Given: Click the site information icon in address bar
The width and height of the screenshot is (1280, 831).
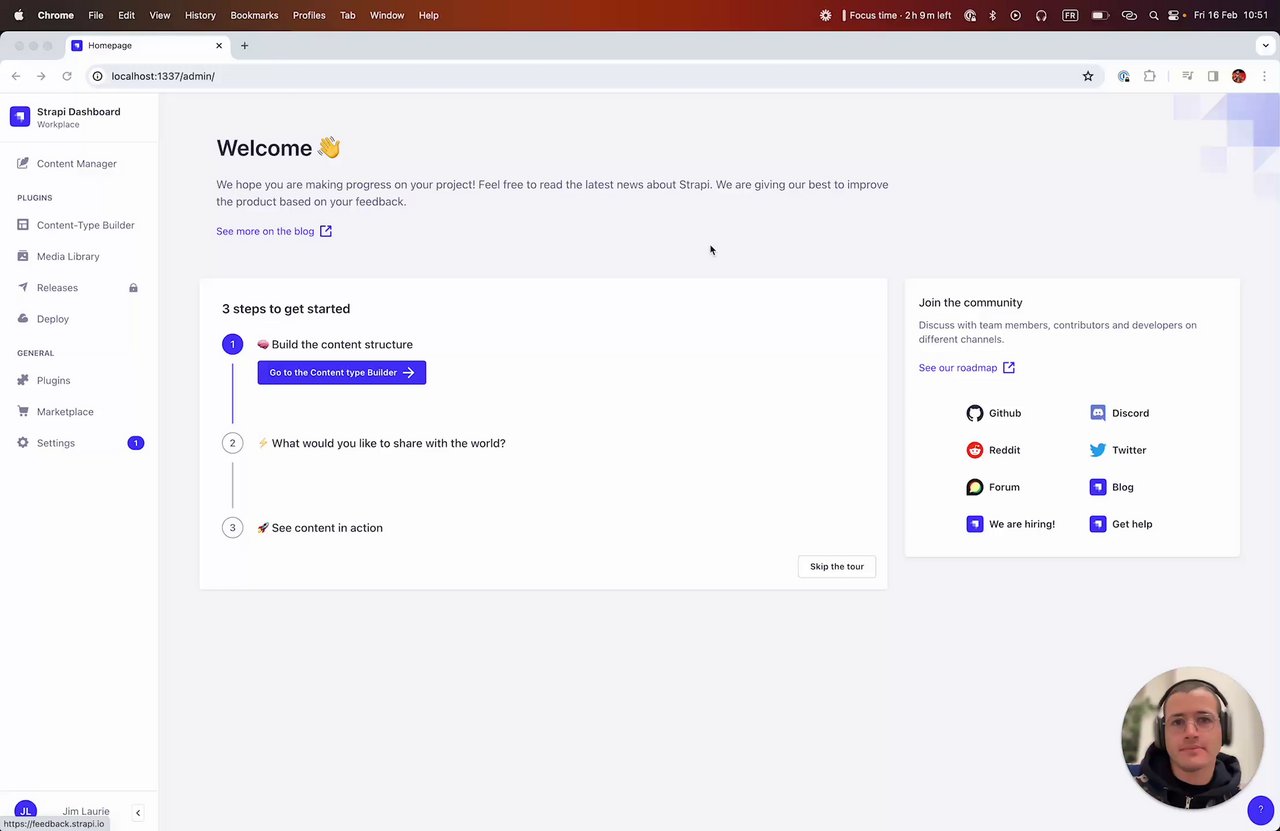Looking at the screenshot, I should [97, 76].
